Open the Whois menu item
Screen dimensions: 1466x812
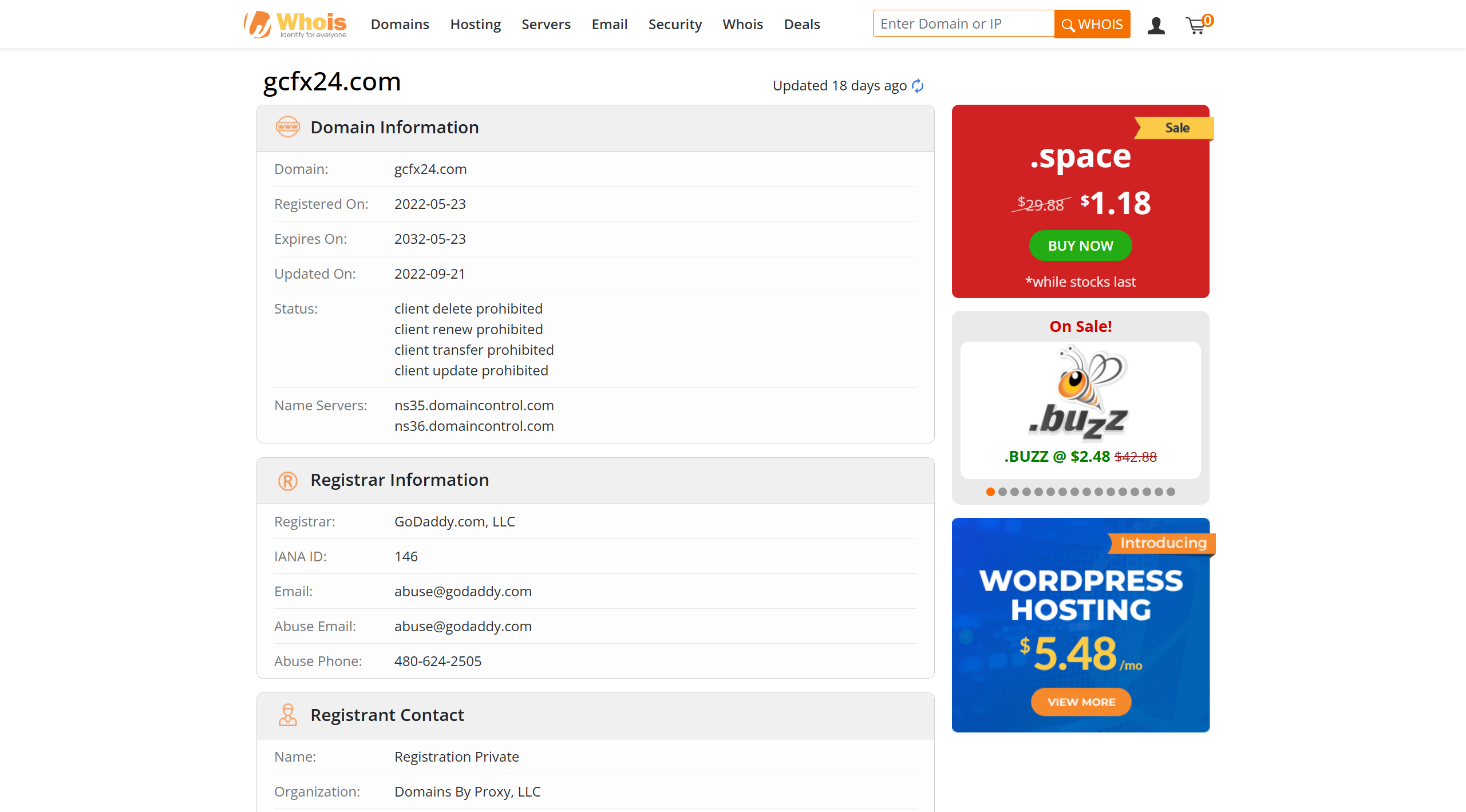pos(742,24)
